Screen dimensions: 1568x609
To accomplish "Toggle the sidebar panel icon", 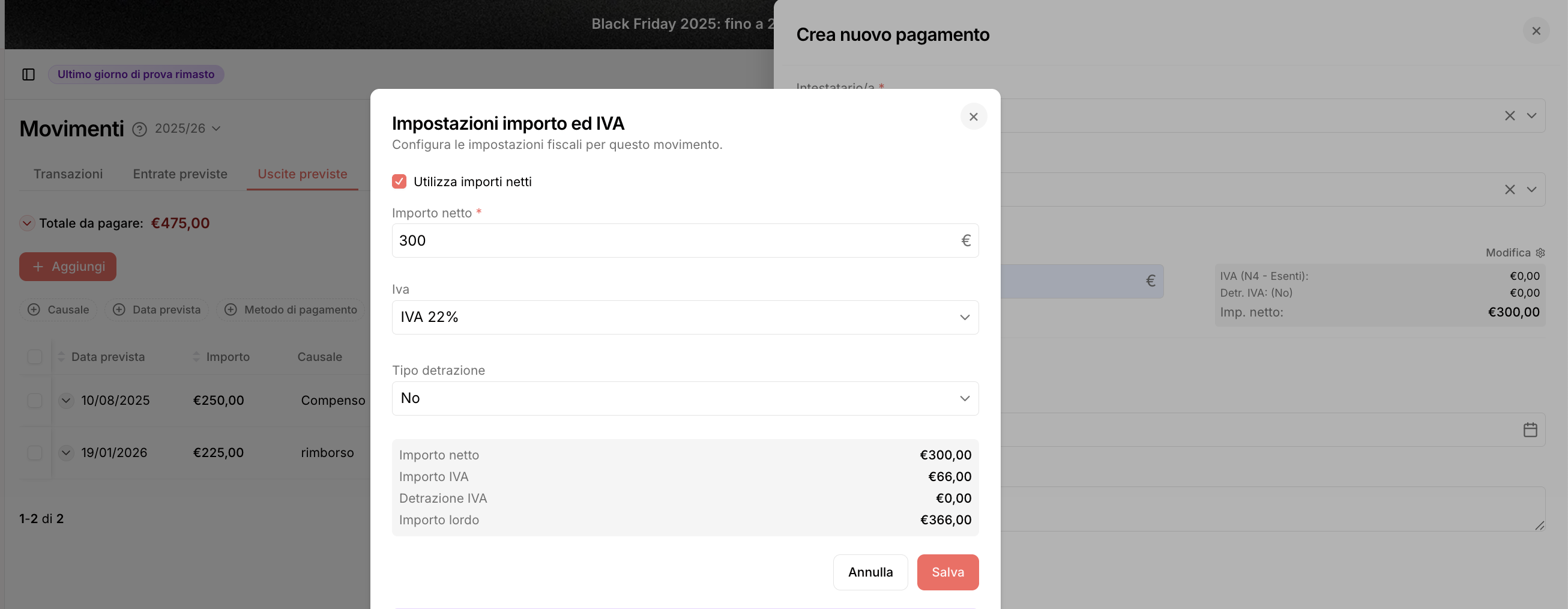I will [x=29, y=74].
